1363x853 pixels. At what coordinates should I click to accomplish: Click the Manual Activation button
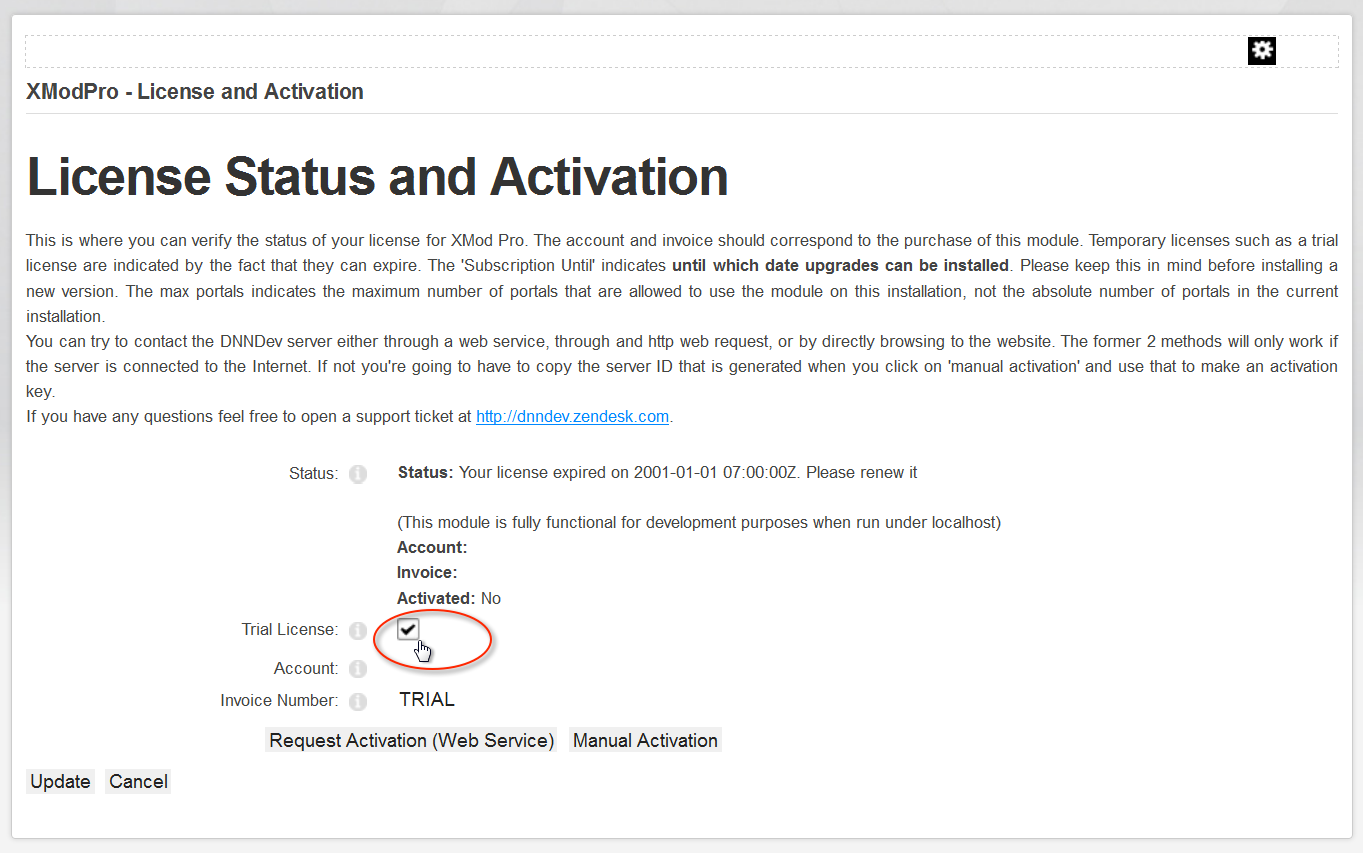(645, 741)
